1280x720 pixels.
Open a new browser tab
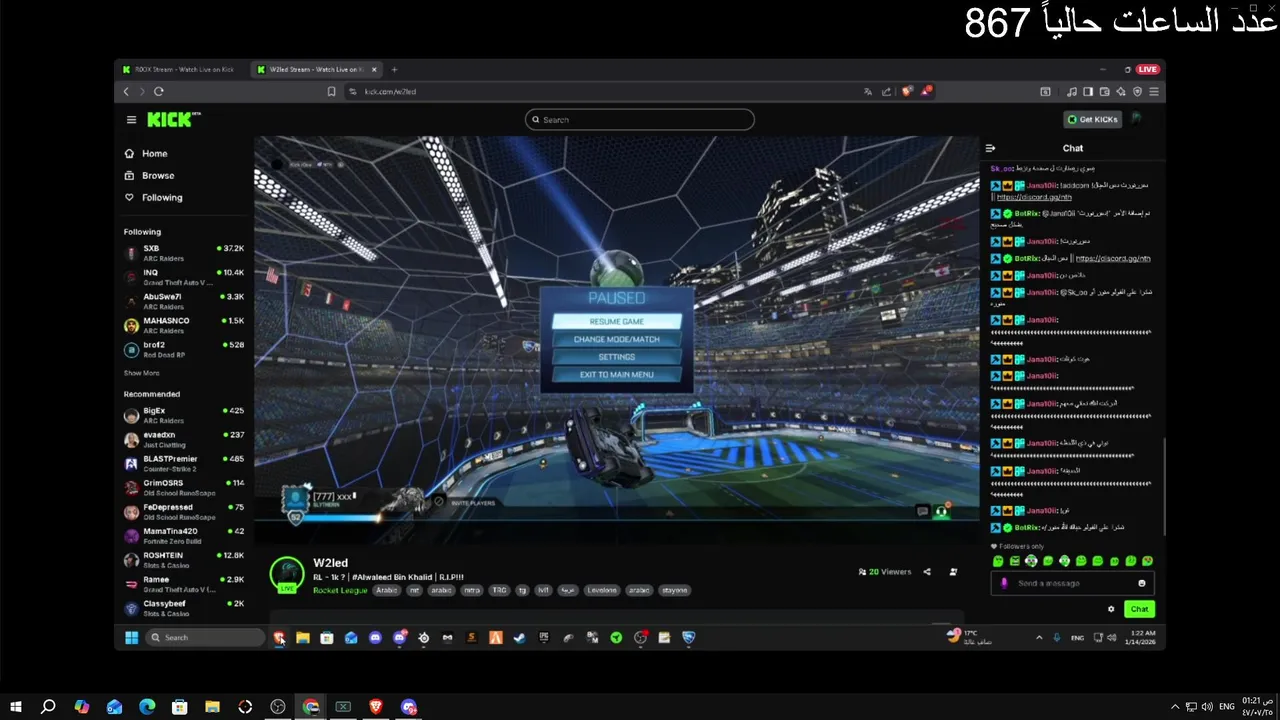click(x=394, y=70)
